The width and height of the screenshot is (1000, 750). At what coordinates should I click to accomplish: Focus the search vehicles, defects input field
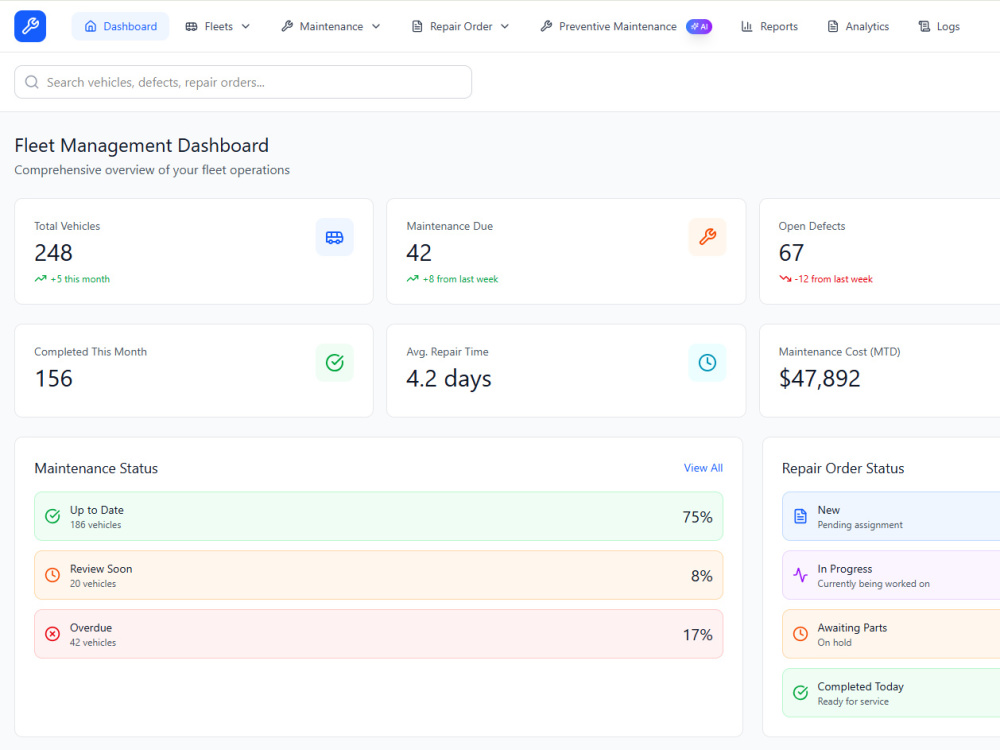tap(243, 82)
